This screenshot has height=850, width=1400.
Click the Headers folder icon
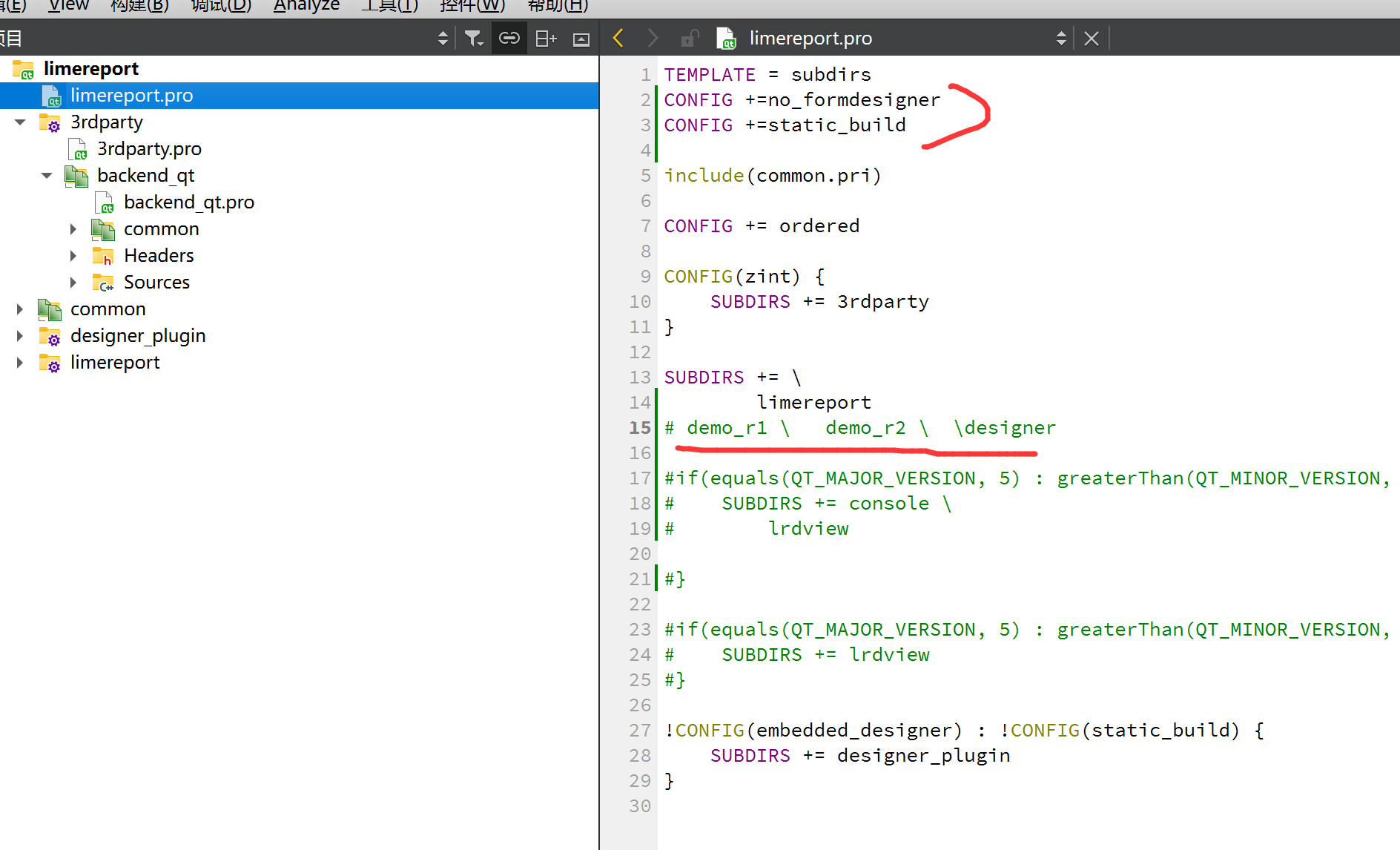pos(103,255)
